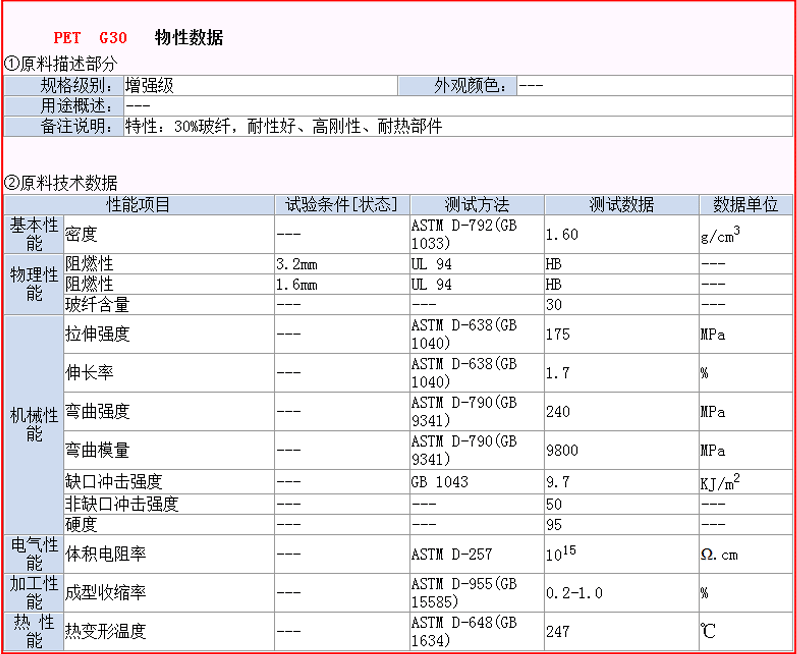The height and width of the screenshot is (654, 797).
Task: Click the "热变形温度" value 247
Action: [558, 632]
